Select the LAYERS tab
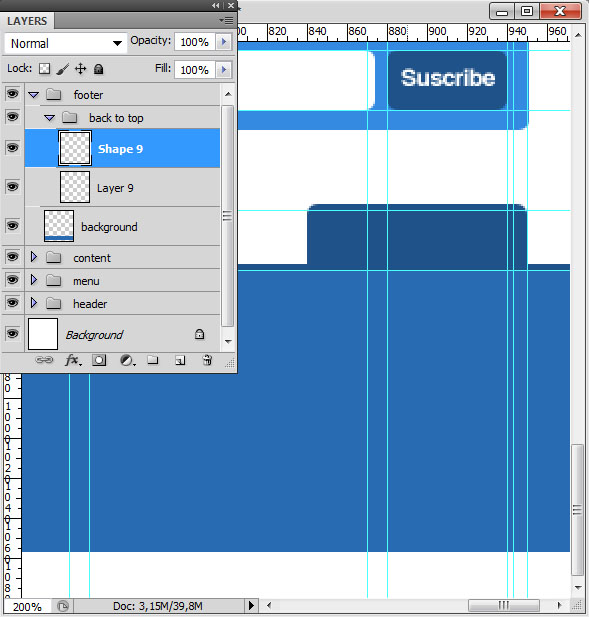Viewport: 589px width, 617px height. [x=27, y=21]
